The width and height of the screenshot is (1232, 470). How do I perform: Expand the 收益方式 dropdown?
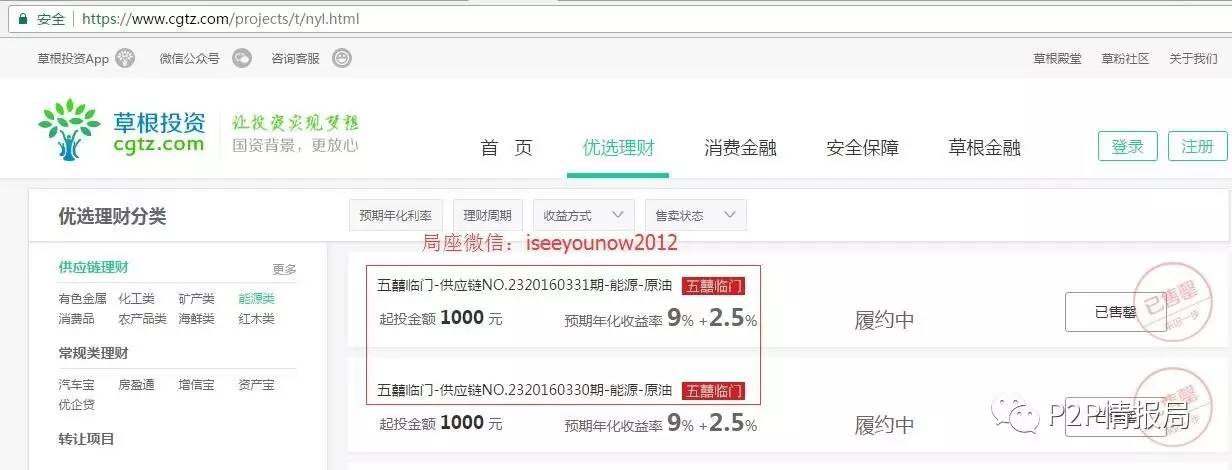[584, 215]
